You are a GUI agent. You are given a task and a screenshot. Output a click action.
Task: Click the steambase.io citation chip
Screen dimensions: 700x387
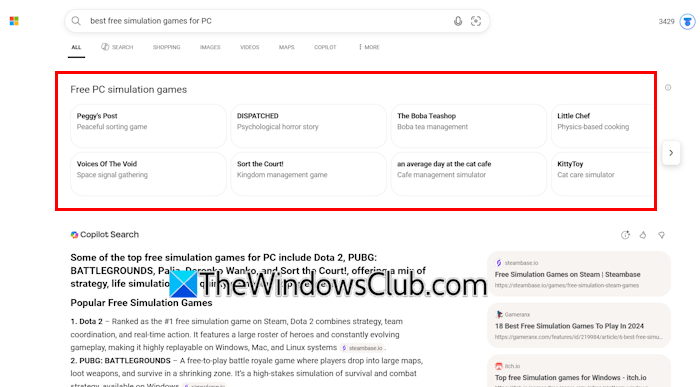pos(362,348)
